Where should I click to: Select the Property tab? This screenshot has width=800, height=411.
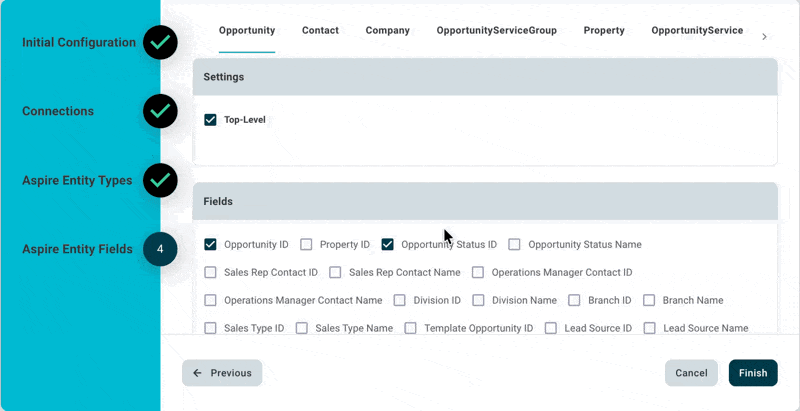point(604,31)
